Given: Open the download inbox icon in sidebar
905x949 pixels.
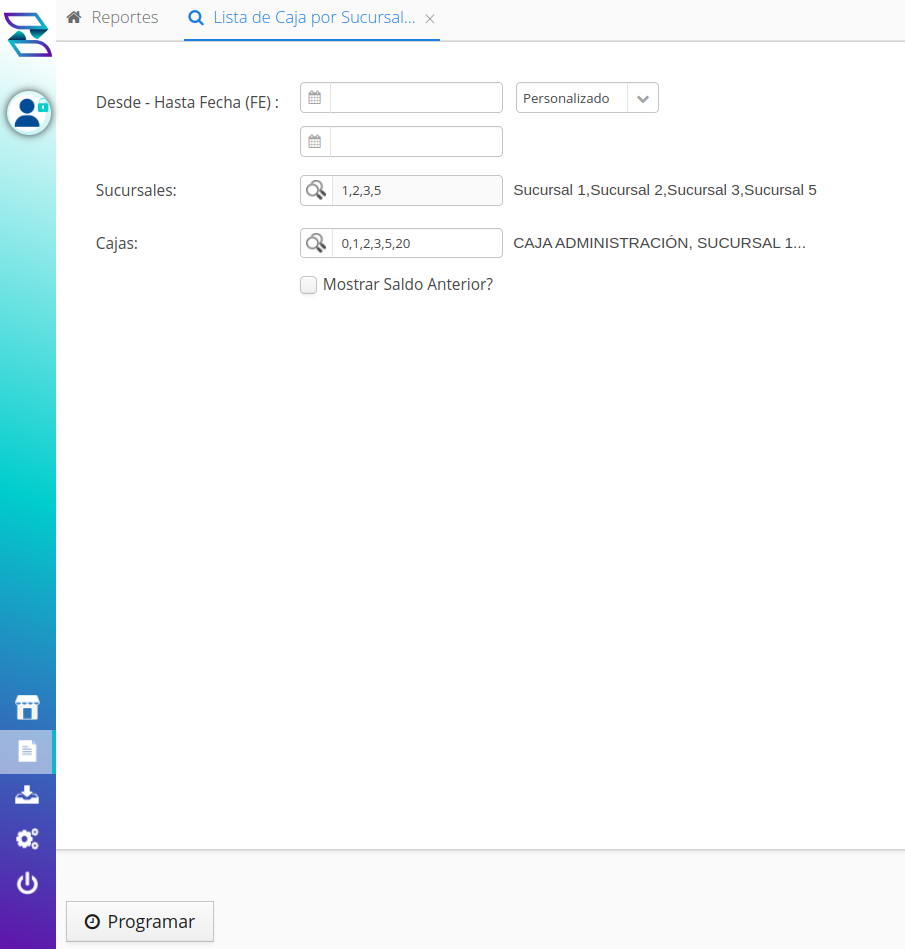Looking at the screenshot, I should coord(27,795).
